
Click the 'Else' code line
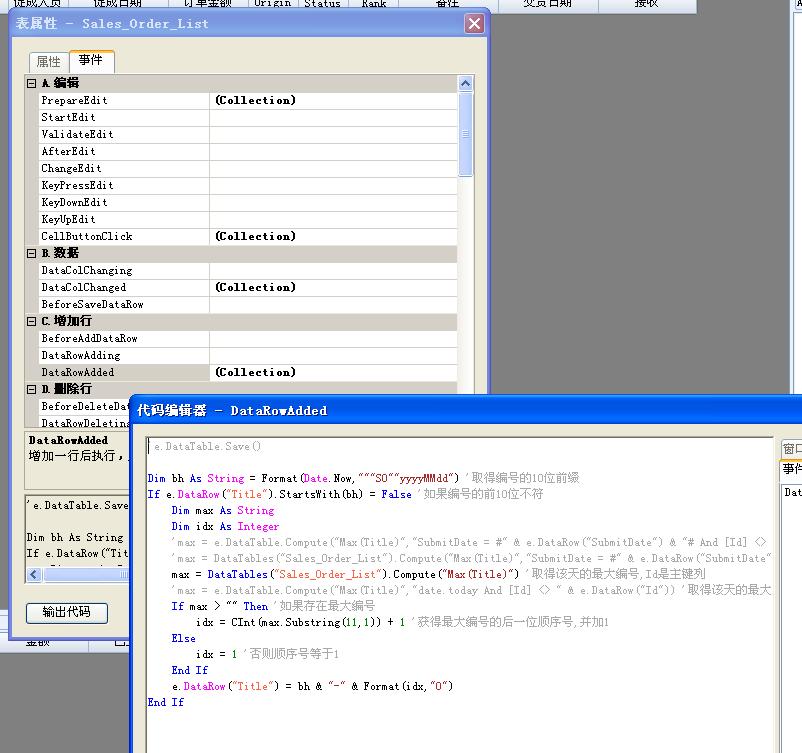184,638
